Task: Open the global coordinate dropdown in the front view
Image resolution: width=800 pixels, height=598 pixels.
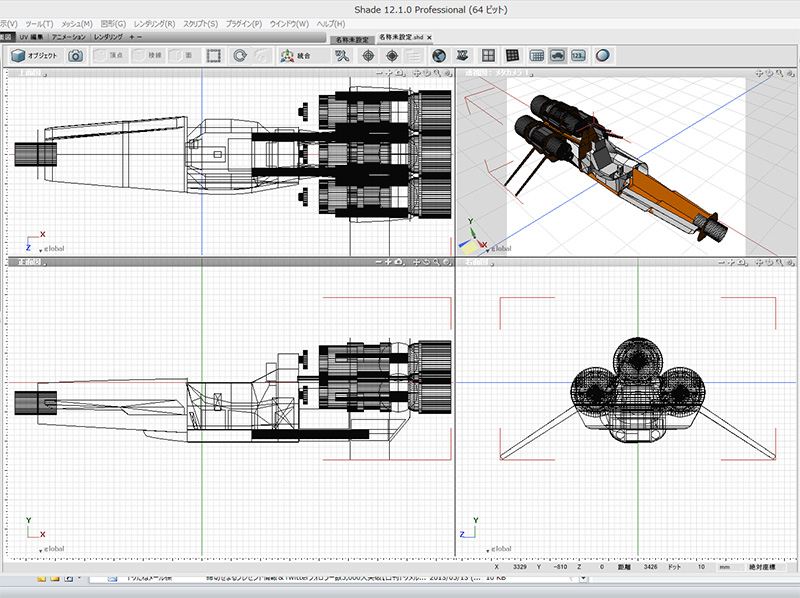Action: pos(52,549)
